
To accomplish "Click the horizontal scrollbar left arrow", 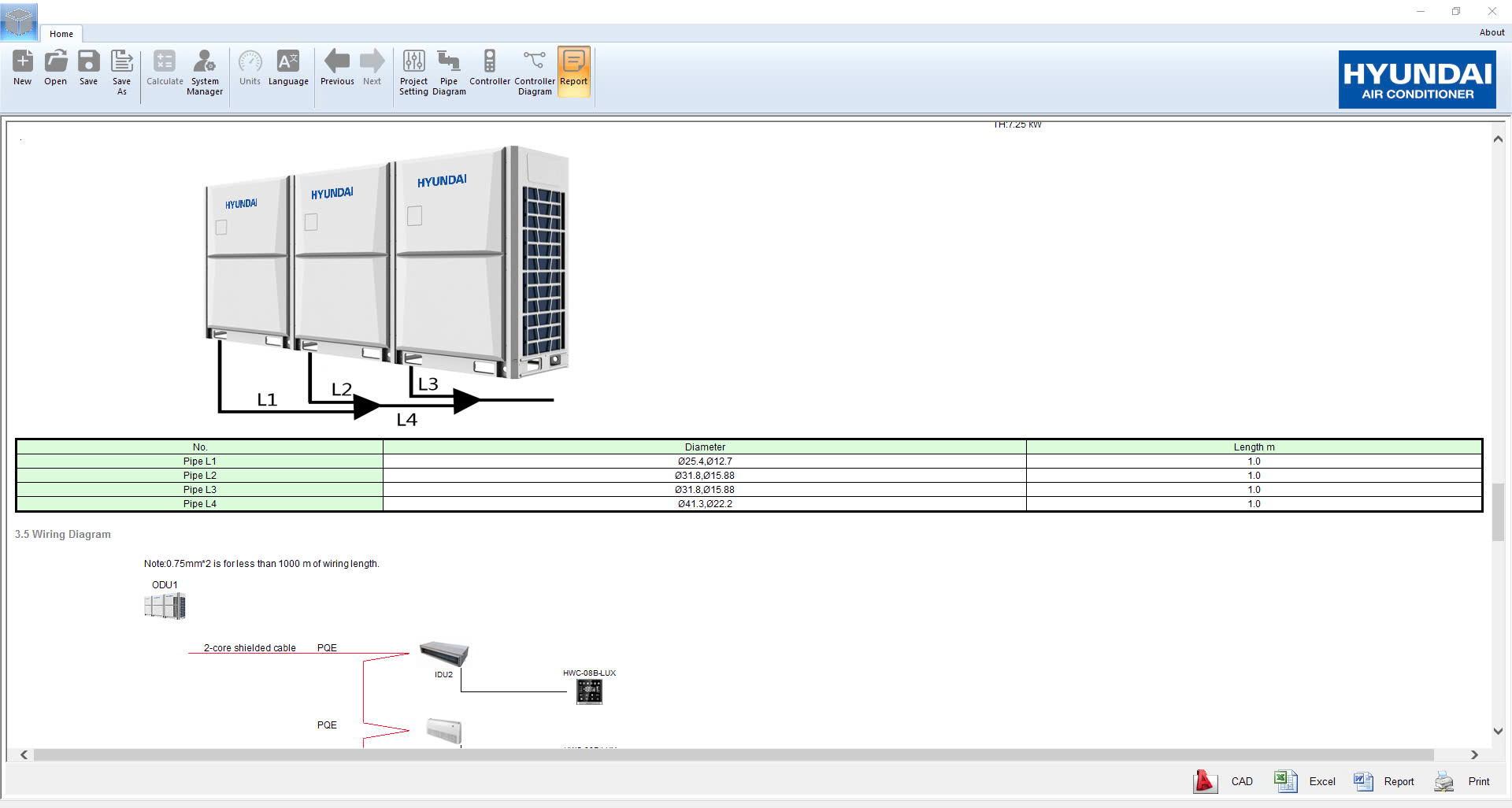I will click(x=24, y=754).
